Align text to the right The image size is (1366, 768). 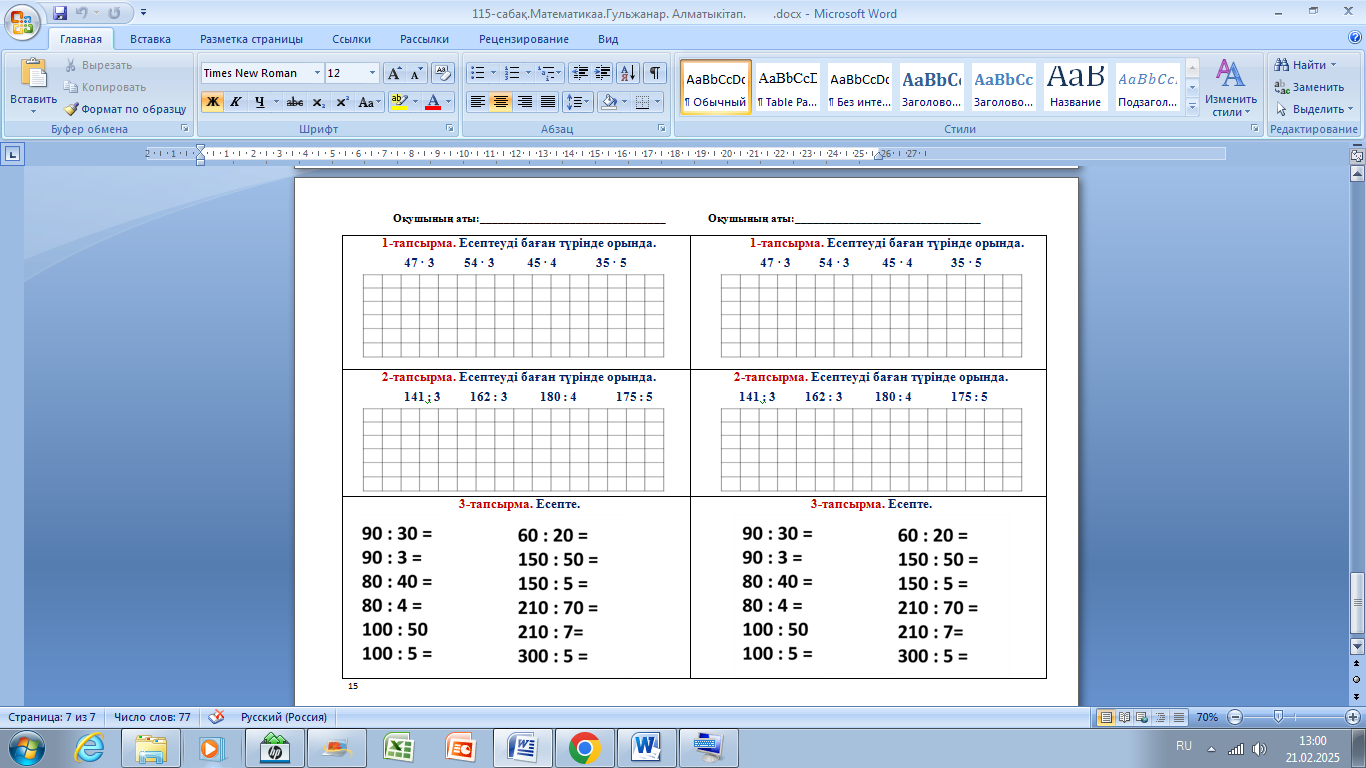pos(524,102)
